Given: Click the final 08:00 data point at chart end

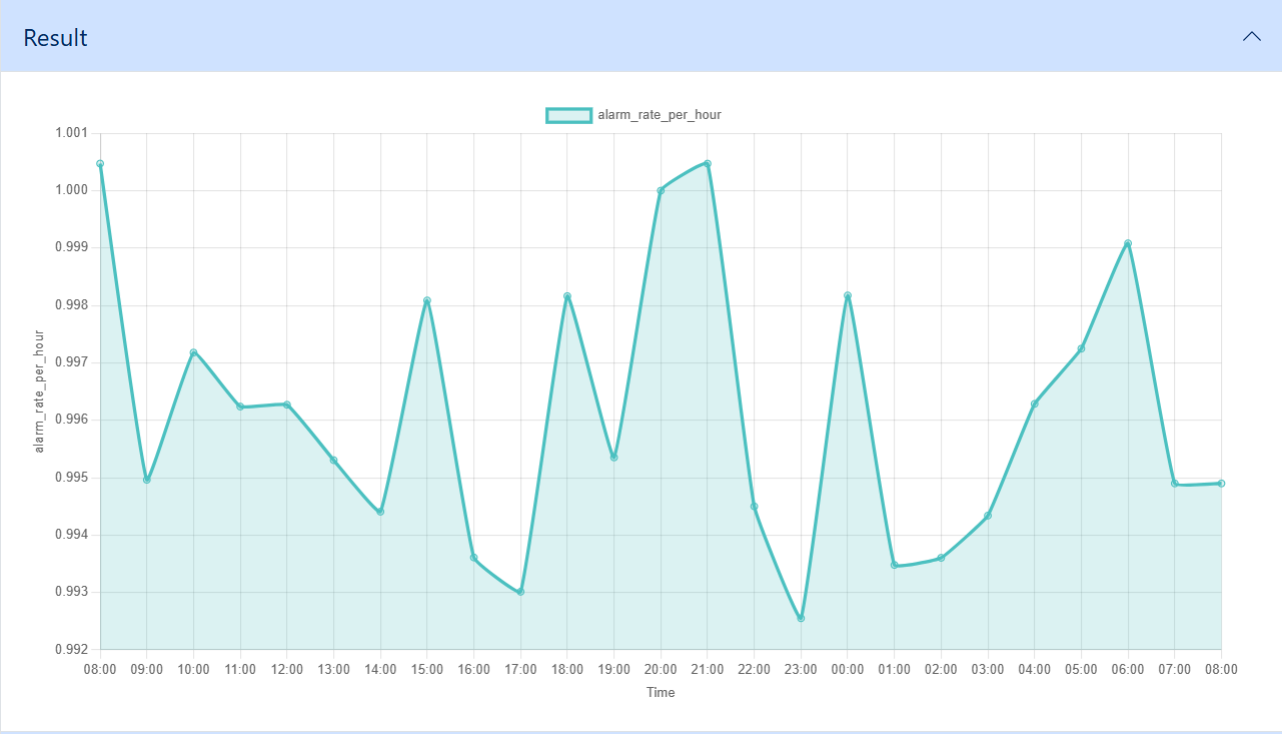Looking at the screenshot, I should (1221, 483).
